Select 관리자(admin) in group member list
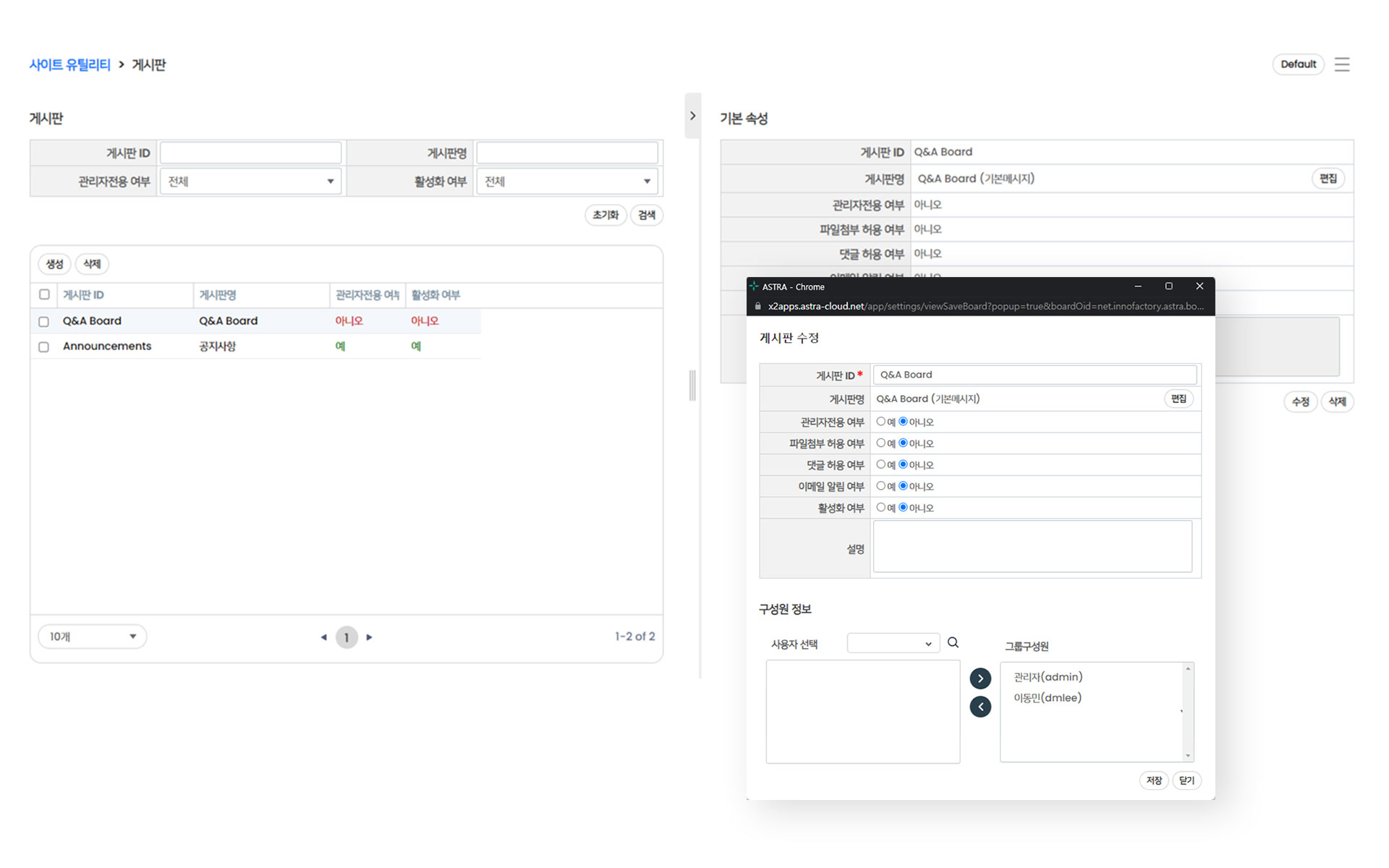1389x868 pixels. click(1048, 677)
